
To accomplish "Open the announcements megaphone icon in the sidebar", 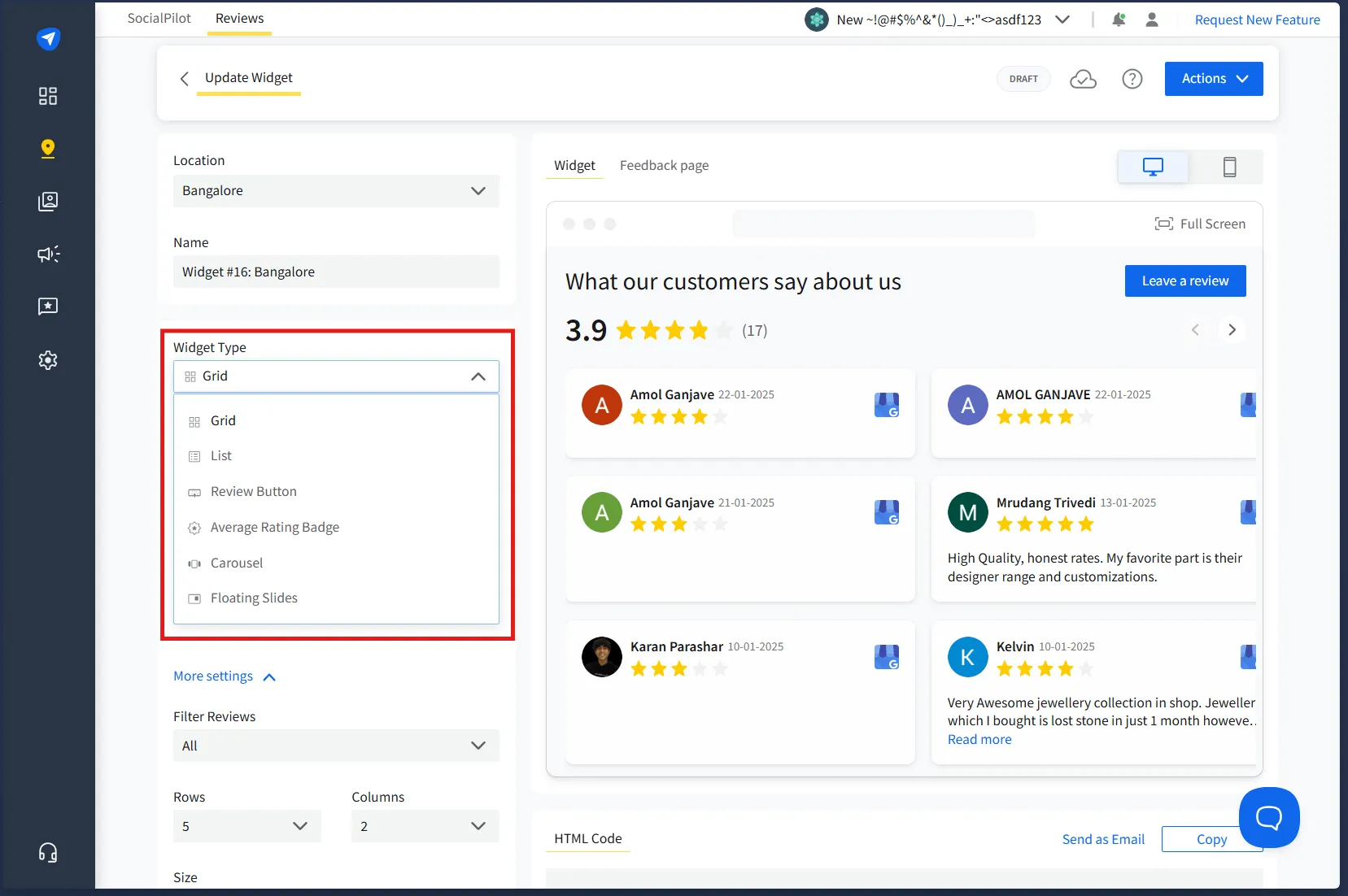I will [x=48, y=254].
